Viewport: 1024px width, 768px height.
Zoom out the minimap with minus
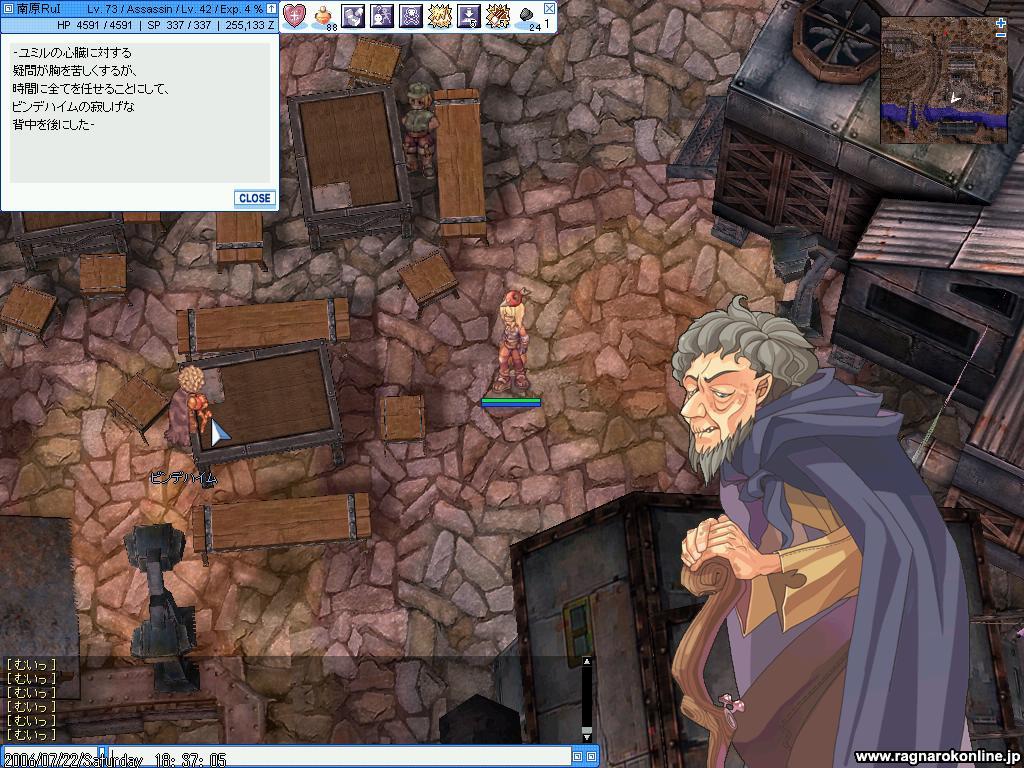[x=1001, y=34]
